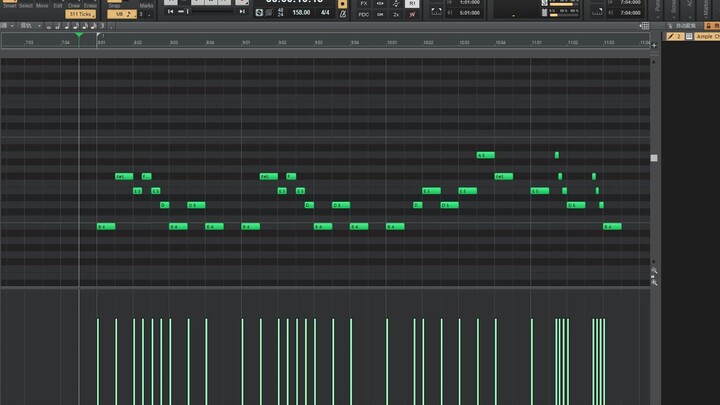Expand the 音轨 menu dropdown arrow
Viewport: 720px width, 405px height.
tap(39, 26)
